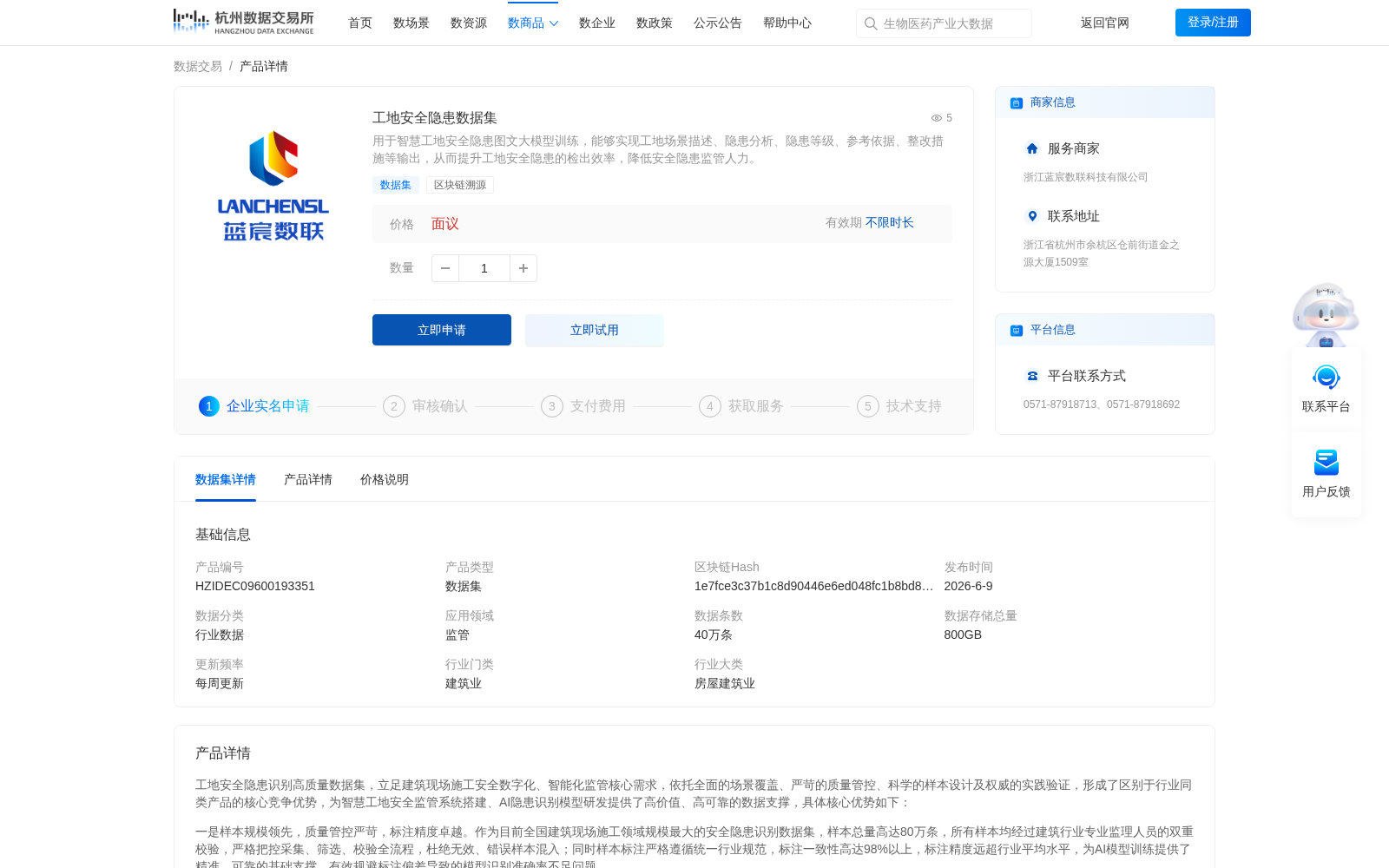Increase quantity with the plus button
Viewport: 1389px width, 868px height.
click(x=523, y=268)
